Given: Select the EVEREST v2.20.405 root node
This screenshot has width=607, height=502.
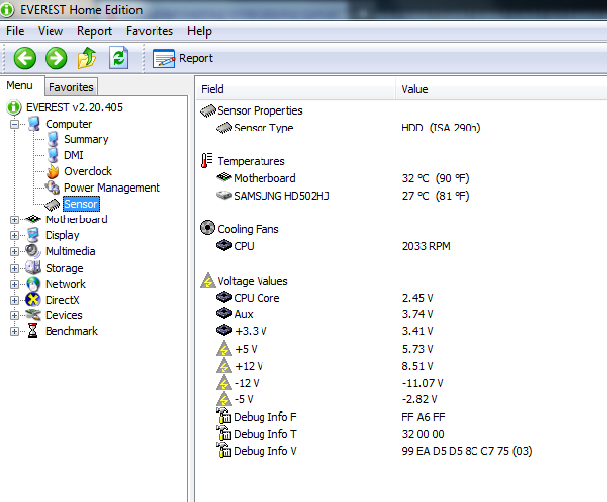Looking at the screenshot, I should [x=74, y=107].
